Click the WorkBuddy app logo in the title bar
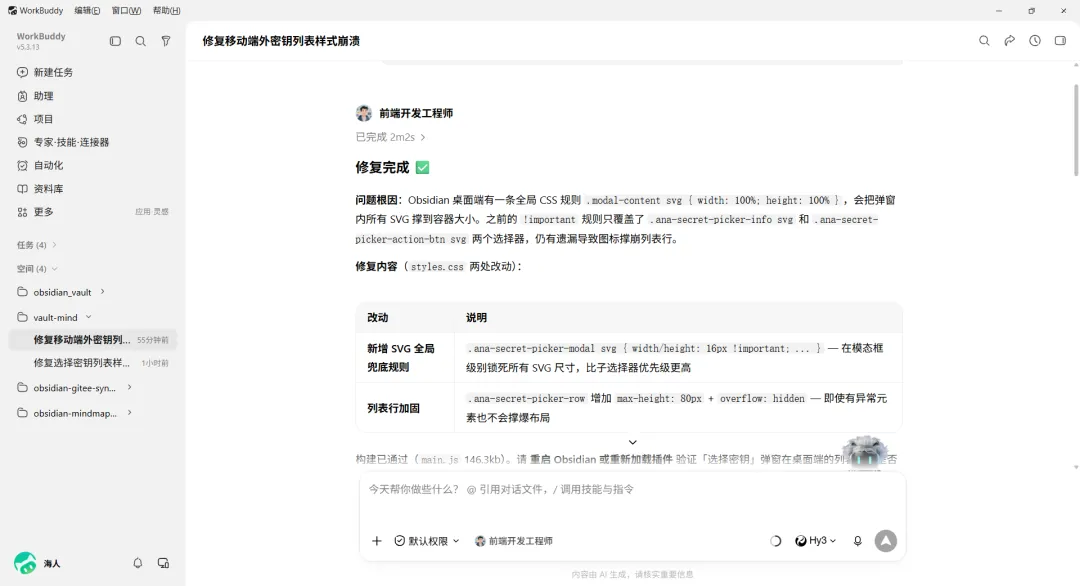 click(x=12, y=10)
